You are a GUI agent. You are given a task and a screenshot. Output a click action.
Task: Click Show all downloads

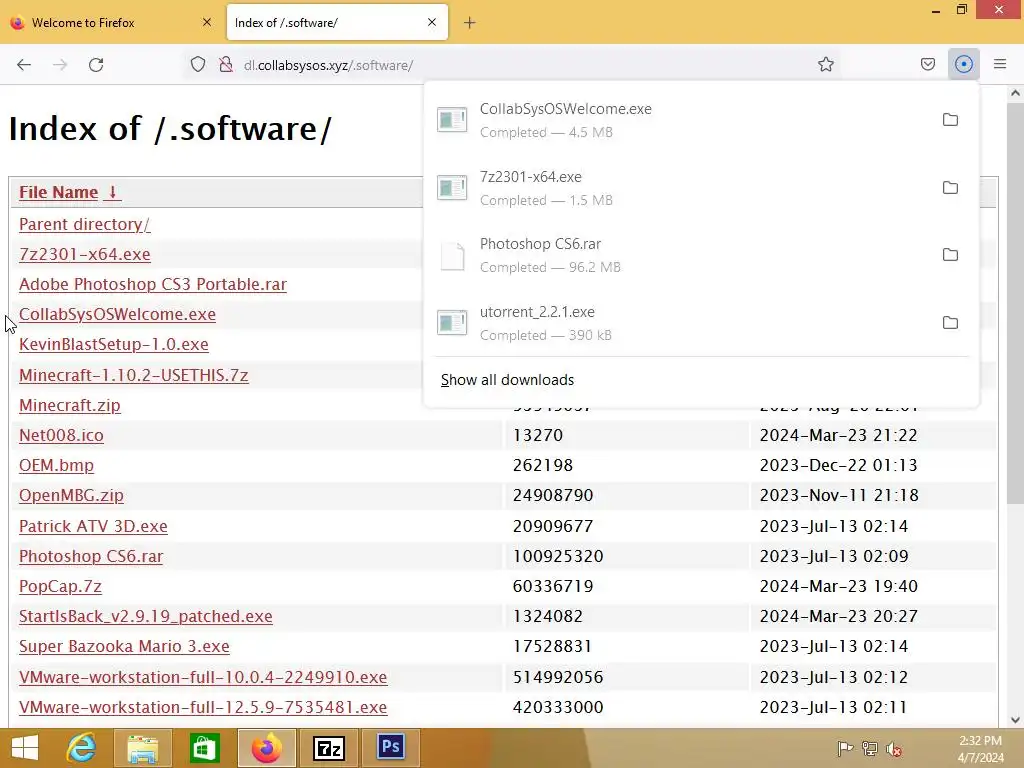point(507,380)
